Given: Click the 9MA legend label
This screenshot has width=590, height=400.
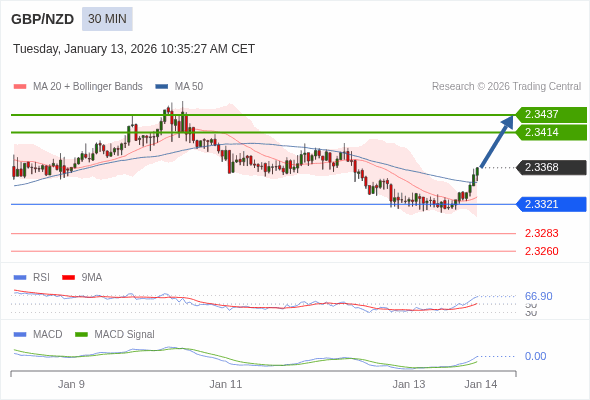Looking at the screenshot, I should pyautogui.click(x=92, y=278).
